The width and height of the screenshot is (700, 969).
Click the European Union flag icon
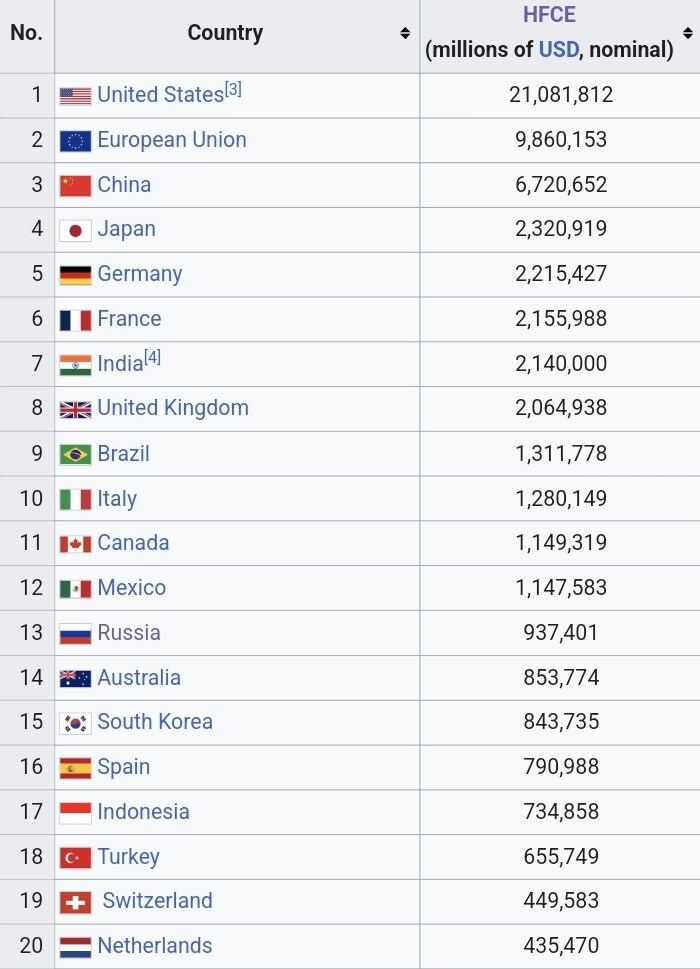(75, 141)
